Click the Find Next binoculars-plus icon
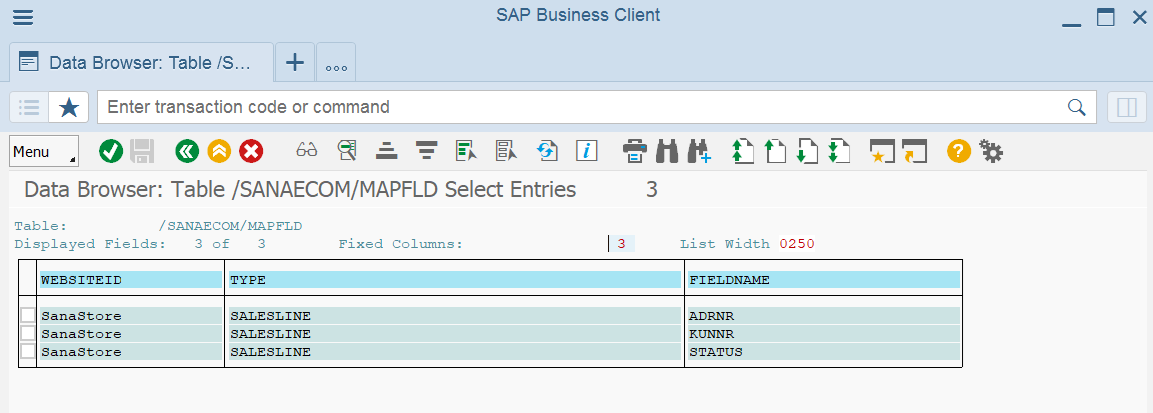This screenshot has width=1153, height=413. tap(699, 151)
